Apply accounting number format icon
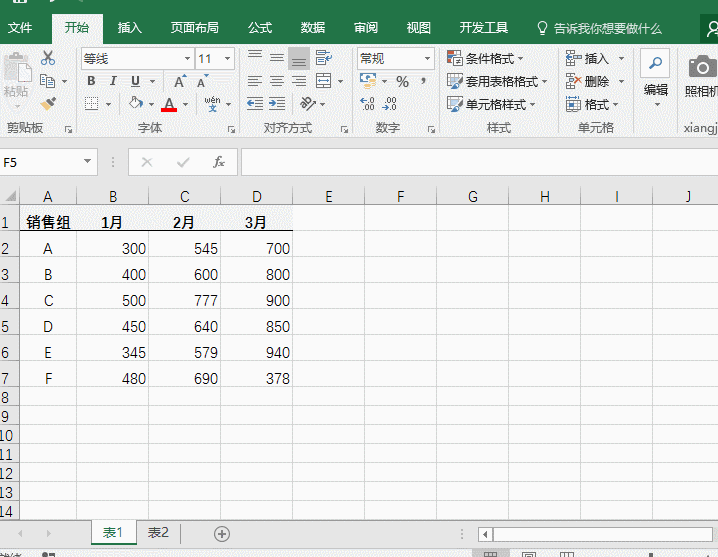 click(x=369, y=81)
